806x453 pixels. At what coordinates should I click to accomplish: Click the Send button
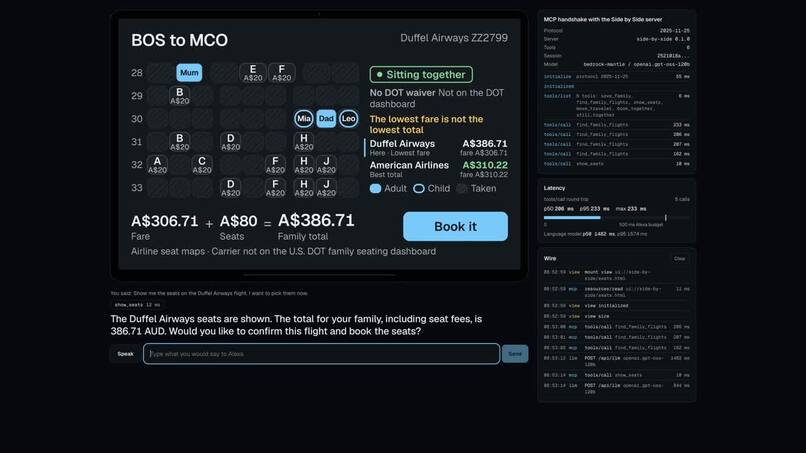pos(515,354)
